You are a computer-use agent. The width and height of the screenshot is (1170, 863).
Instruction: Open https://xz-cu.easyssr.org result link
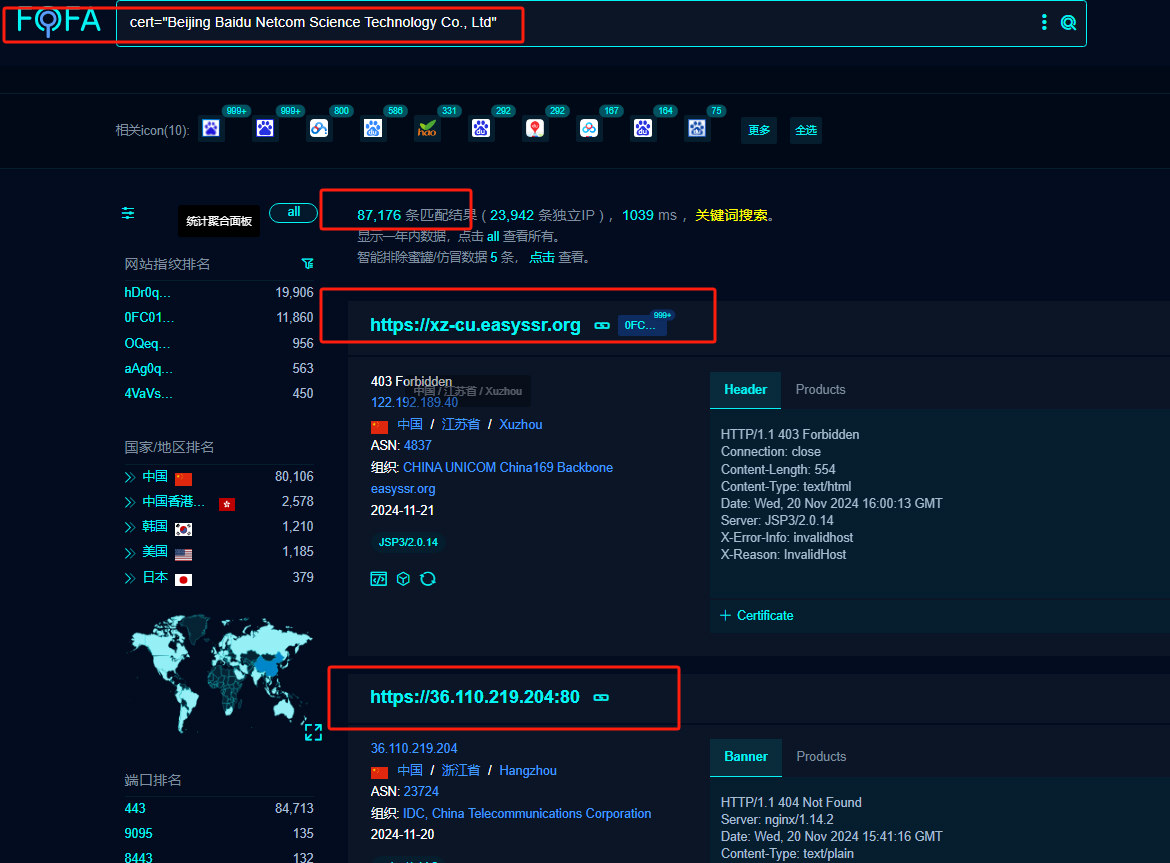pos(475,325)
